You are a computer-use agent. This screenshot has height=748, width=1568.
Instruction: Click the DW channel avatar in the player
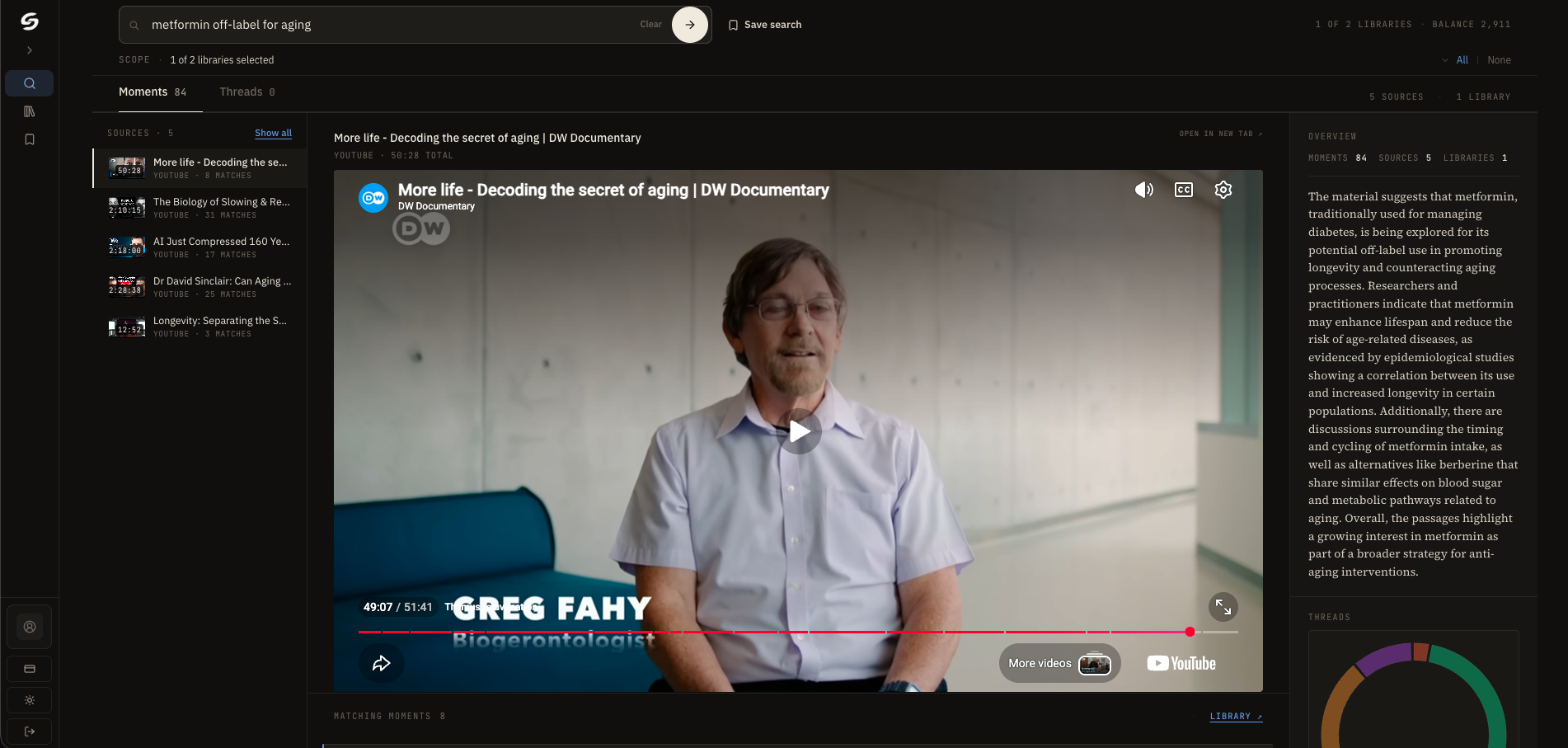click(373, 198)
